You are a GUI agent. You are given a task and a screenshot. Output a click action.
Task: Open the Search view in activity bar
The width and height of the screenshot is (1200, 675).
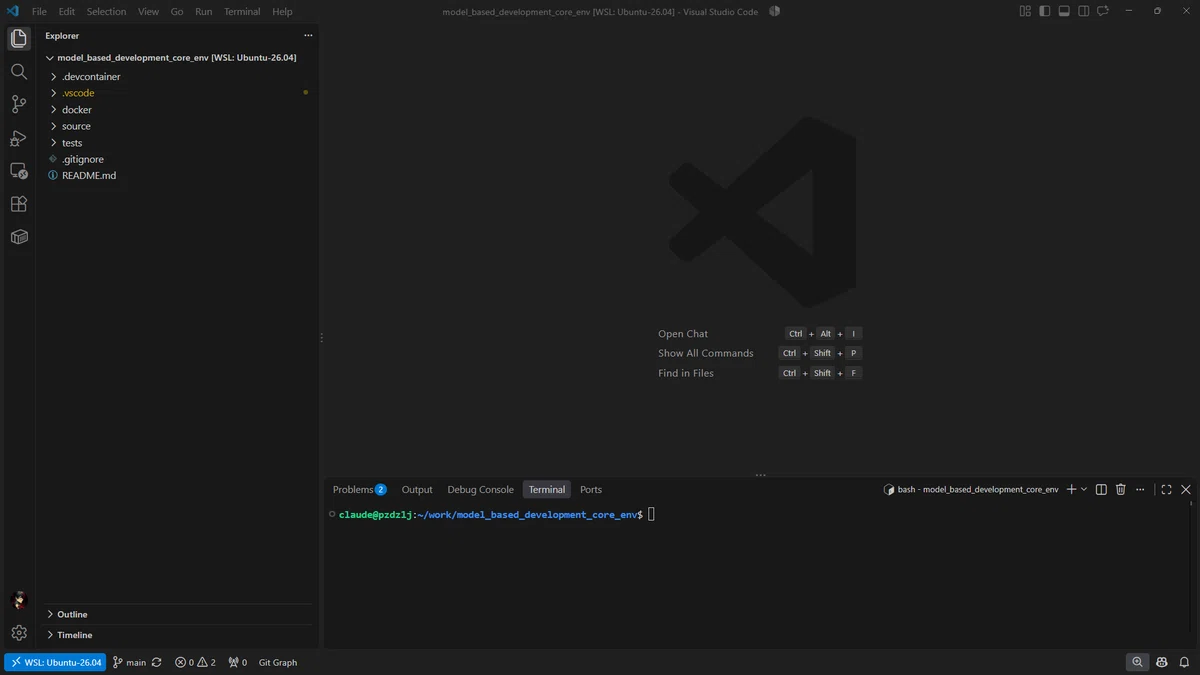point(18,72)
